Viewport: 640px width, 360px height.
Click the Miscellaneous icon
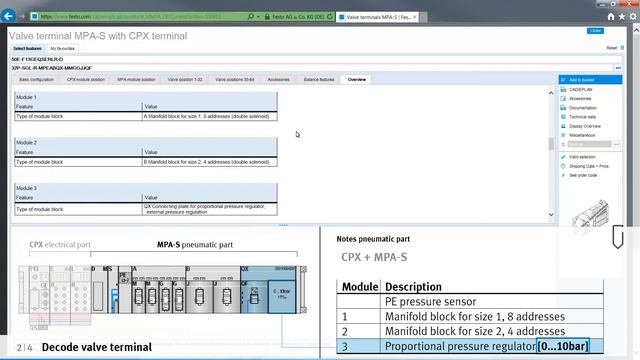pyautogui.click(x=563, y=135)
